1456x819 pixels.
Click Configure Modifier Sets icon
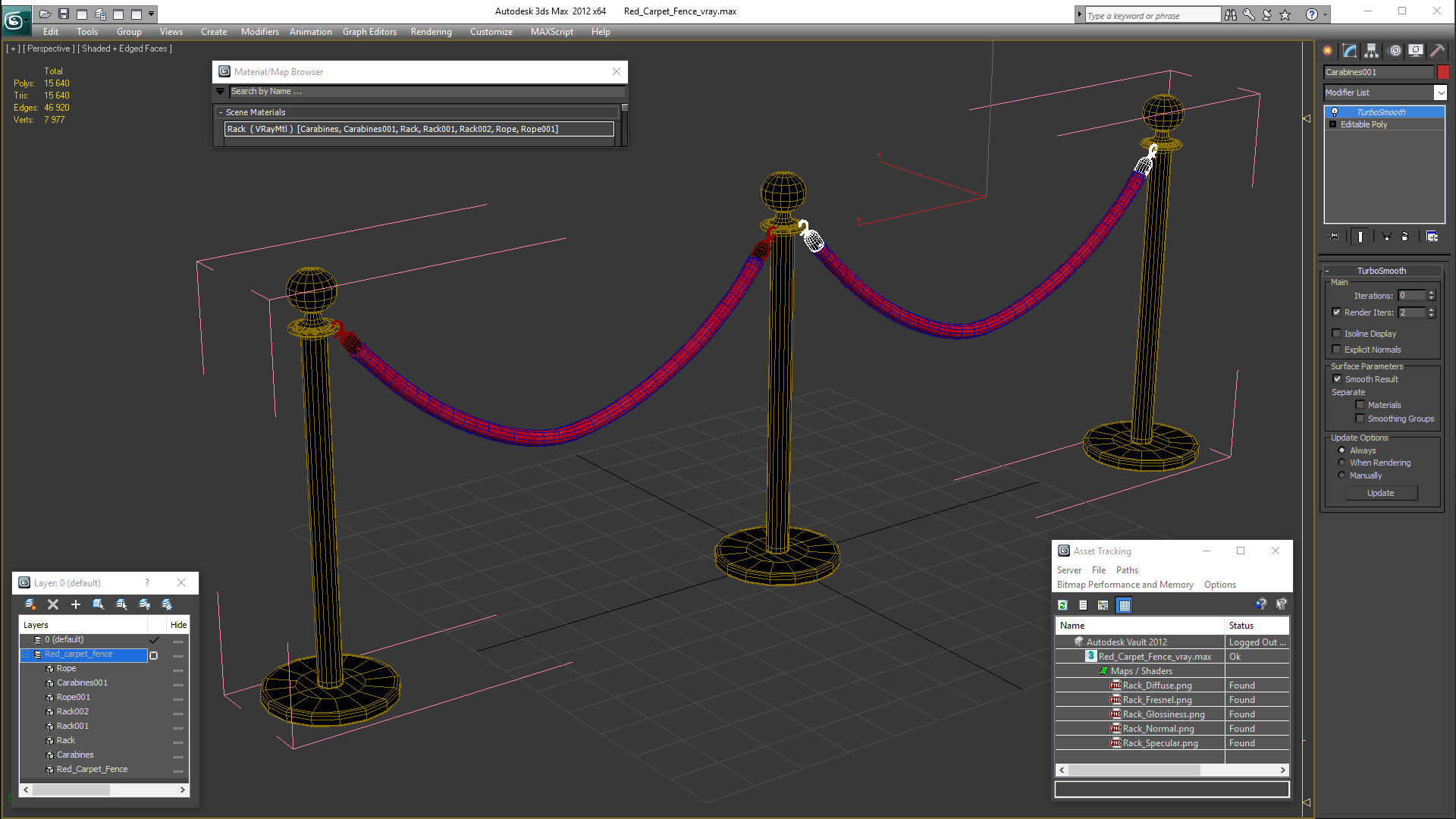(x=1432, y=237)
